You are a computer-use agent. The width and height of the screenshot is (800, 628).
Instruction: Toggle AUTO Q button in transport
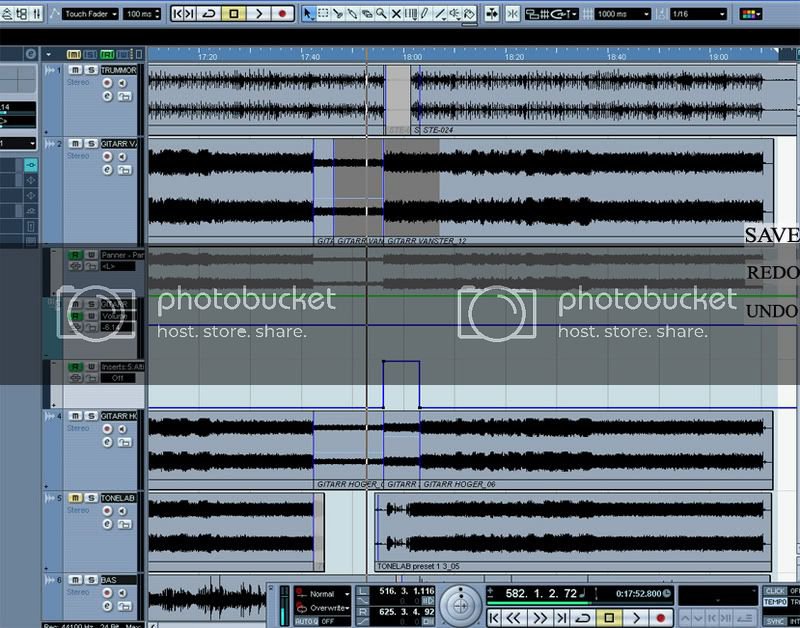click(307, 621)
